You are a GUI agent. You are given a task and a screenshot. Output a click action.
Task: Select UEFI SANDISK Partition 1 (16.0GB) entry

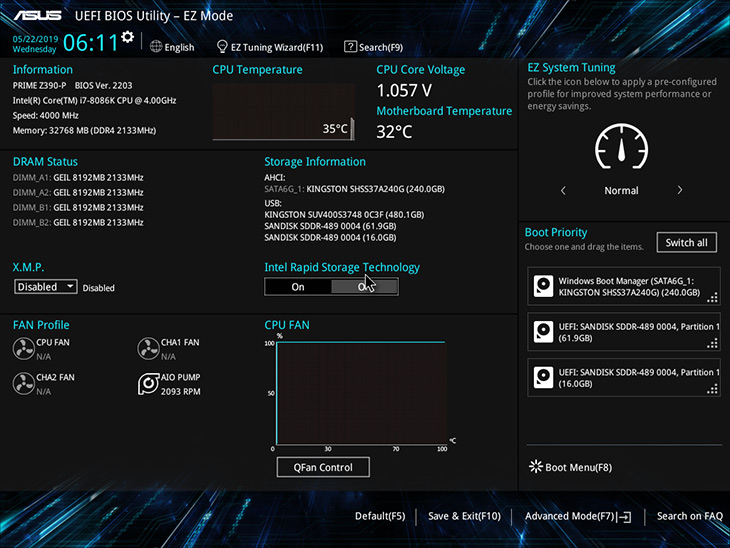click(x=623, y=378)
